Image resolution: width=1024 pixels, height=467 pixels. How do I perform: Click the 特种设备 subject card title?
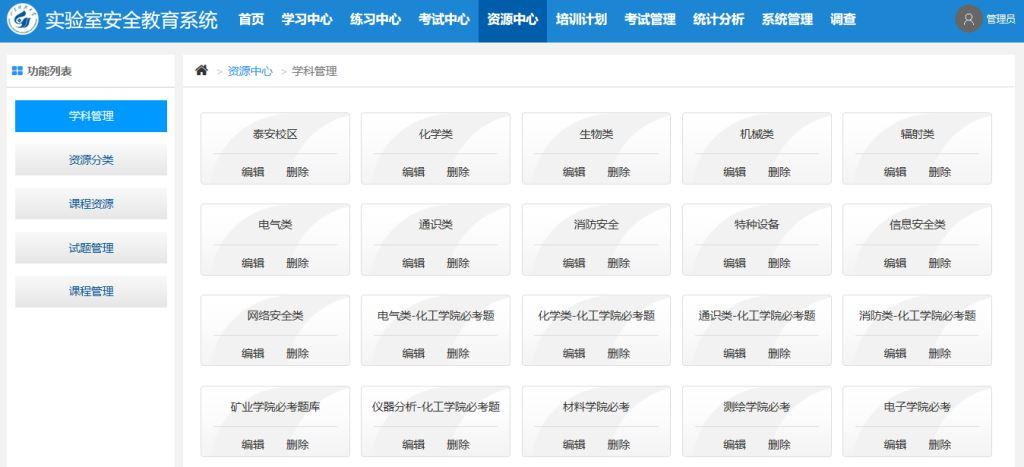[x=756, y=224]
